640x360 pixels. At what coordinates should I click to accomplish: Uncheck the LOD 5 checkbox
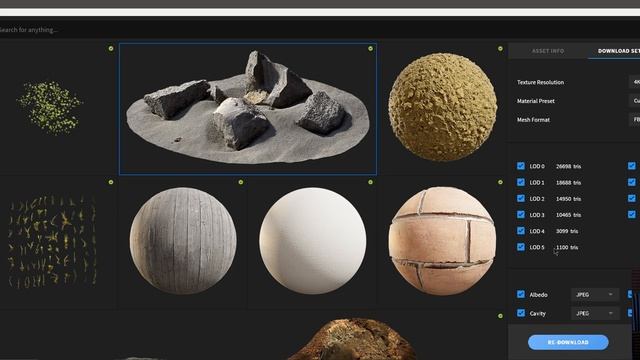(x=521, y=247)
